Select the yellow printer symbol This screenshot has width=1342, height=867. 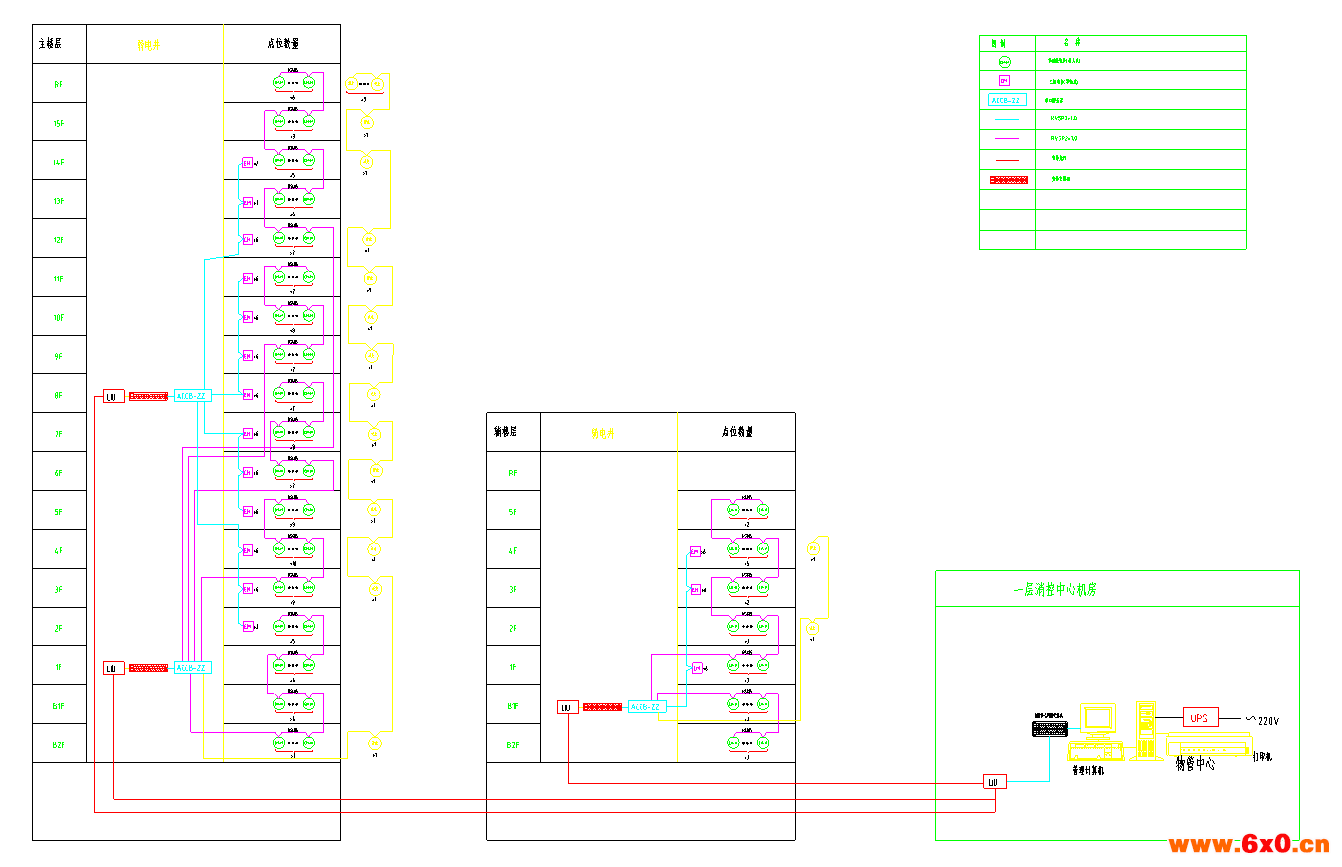coord(1209,744)
